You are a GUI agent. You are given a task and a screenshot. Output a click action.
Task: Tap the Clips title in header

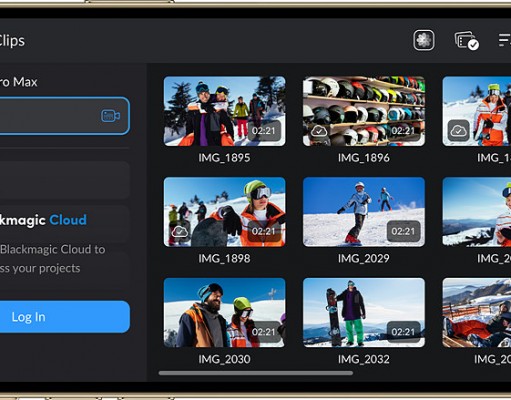(12, 41)
